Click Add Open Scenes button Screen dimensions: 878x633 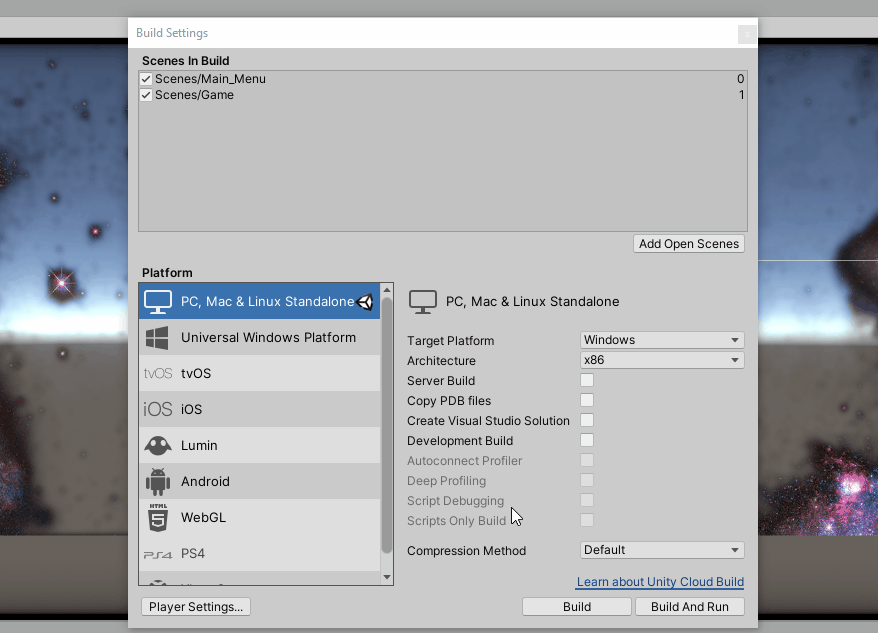pos(689,244)
